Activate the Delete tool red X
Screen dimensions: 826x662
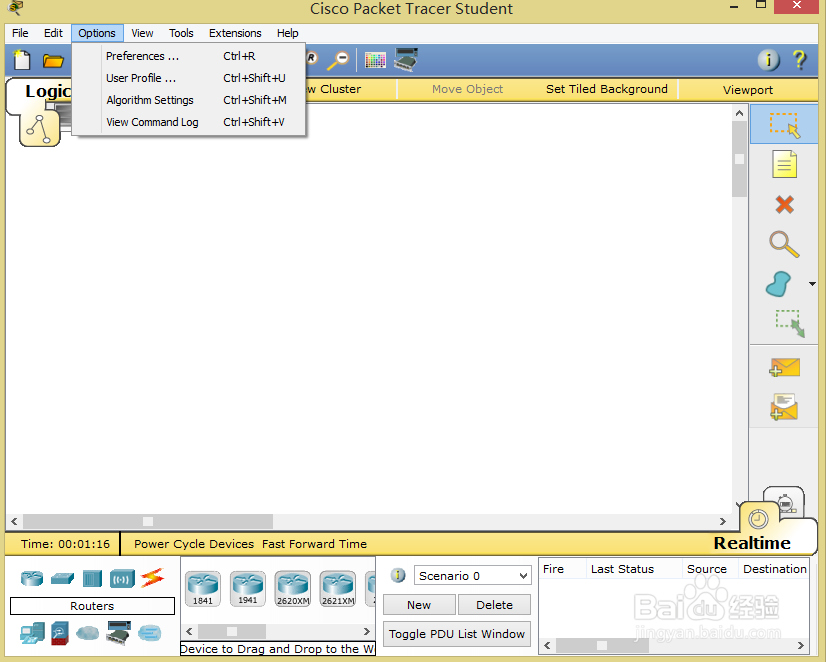tap(784, 204)
